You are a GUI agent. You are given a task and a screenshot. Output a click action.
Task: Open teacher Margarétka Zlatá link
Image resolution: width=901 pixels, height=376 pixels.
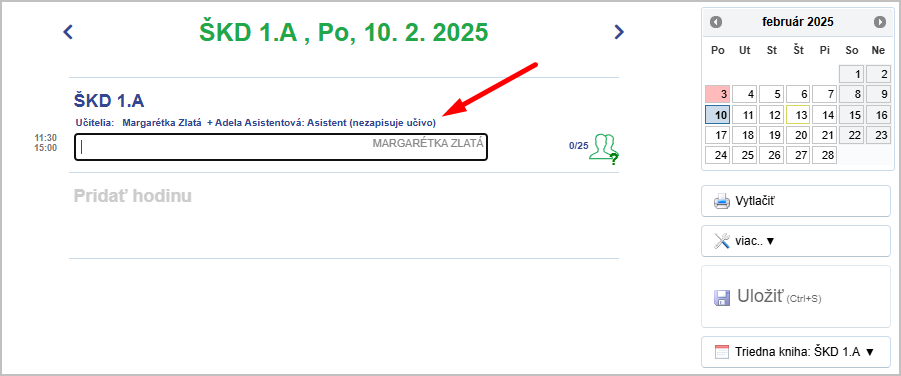[162, 123]
